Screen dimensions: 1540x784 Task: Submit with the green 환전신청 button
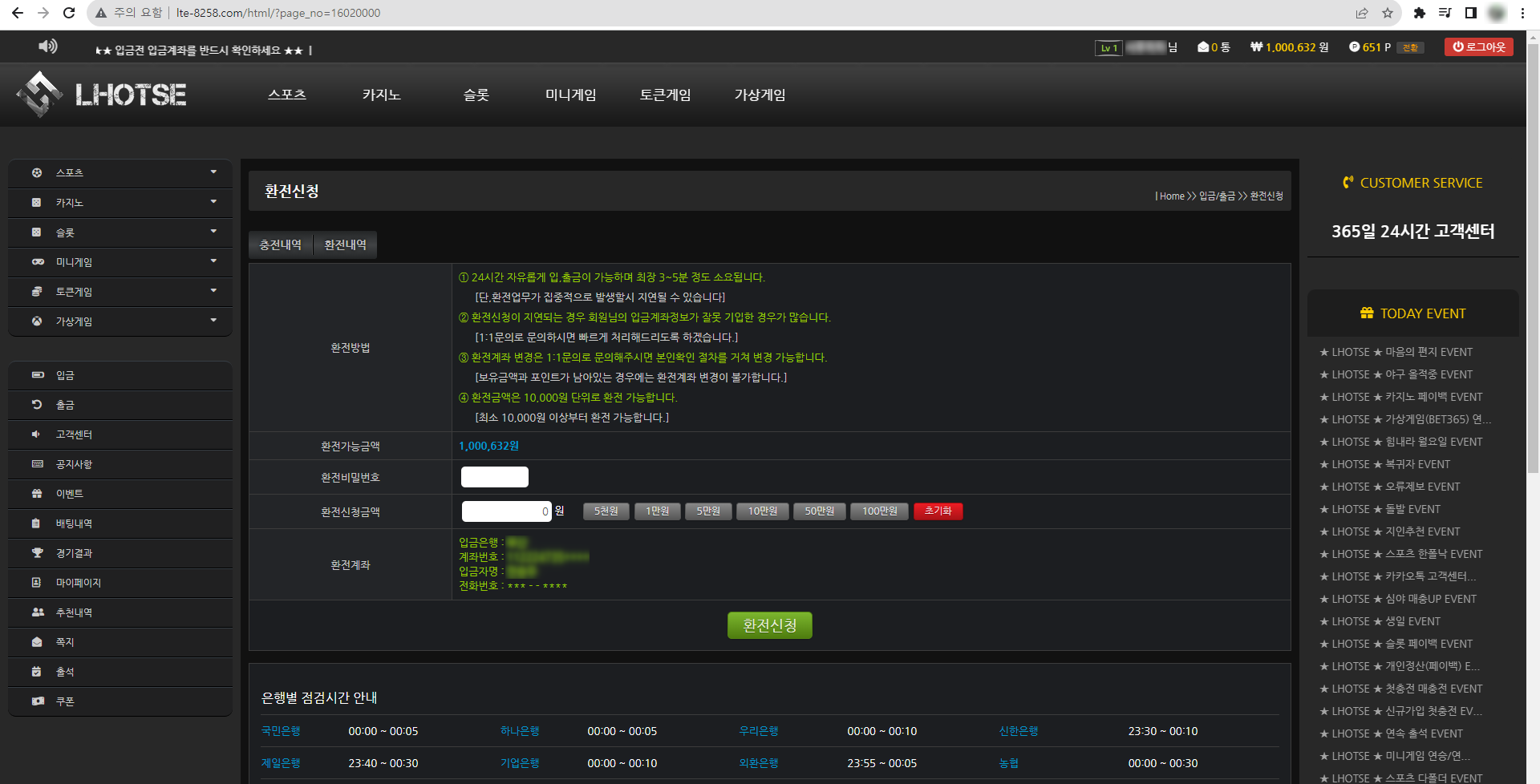(x=770, y=625)
